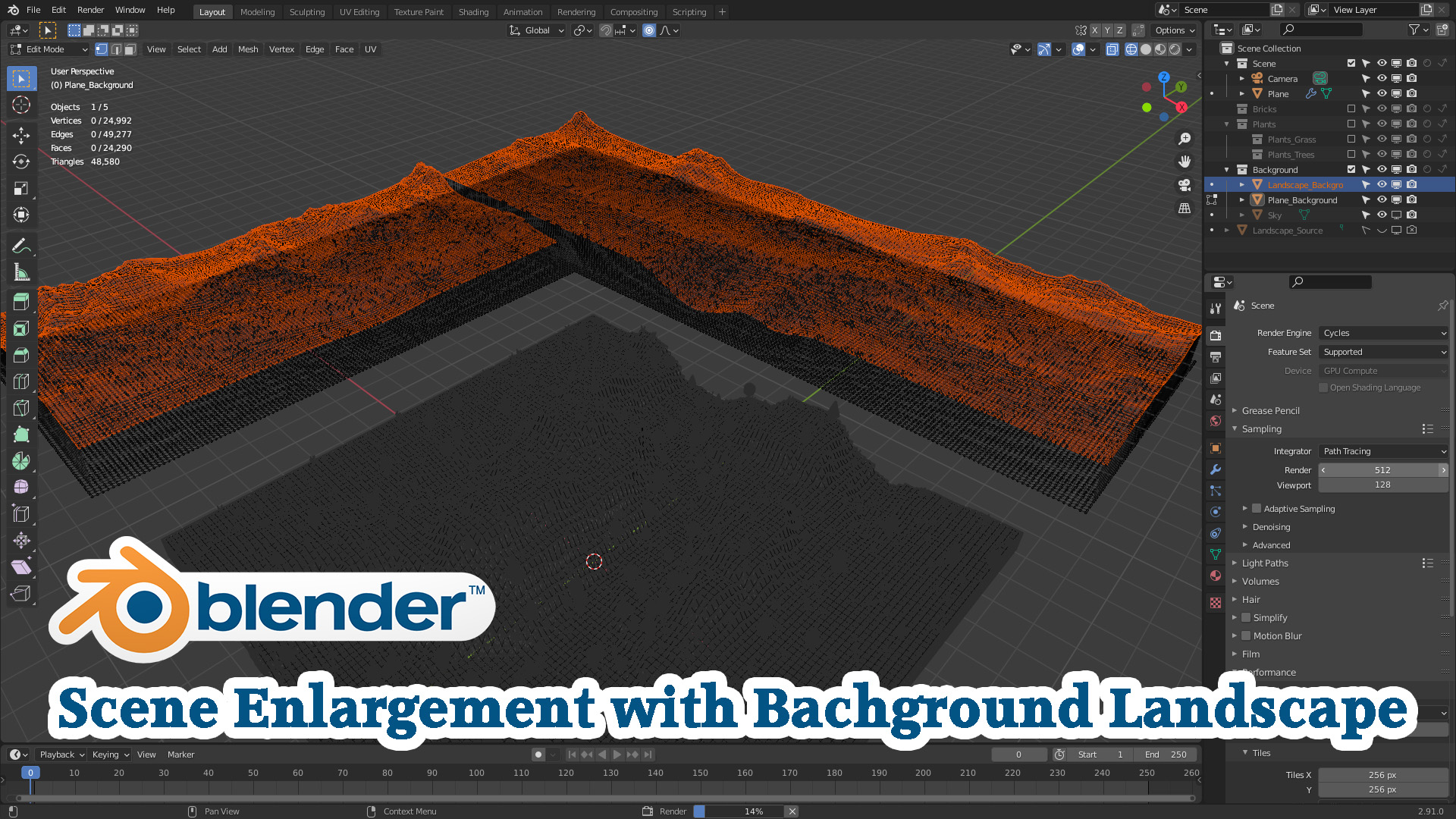Select the Extrude Region tool
This screenshot has width=1456, height=819.
click(x=21, y=302)
